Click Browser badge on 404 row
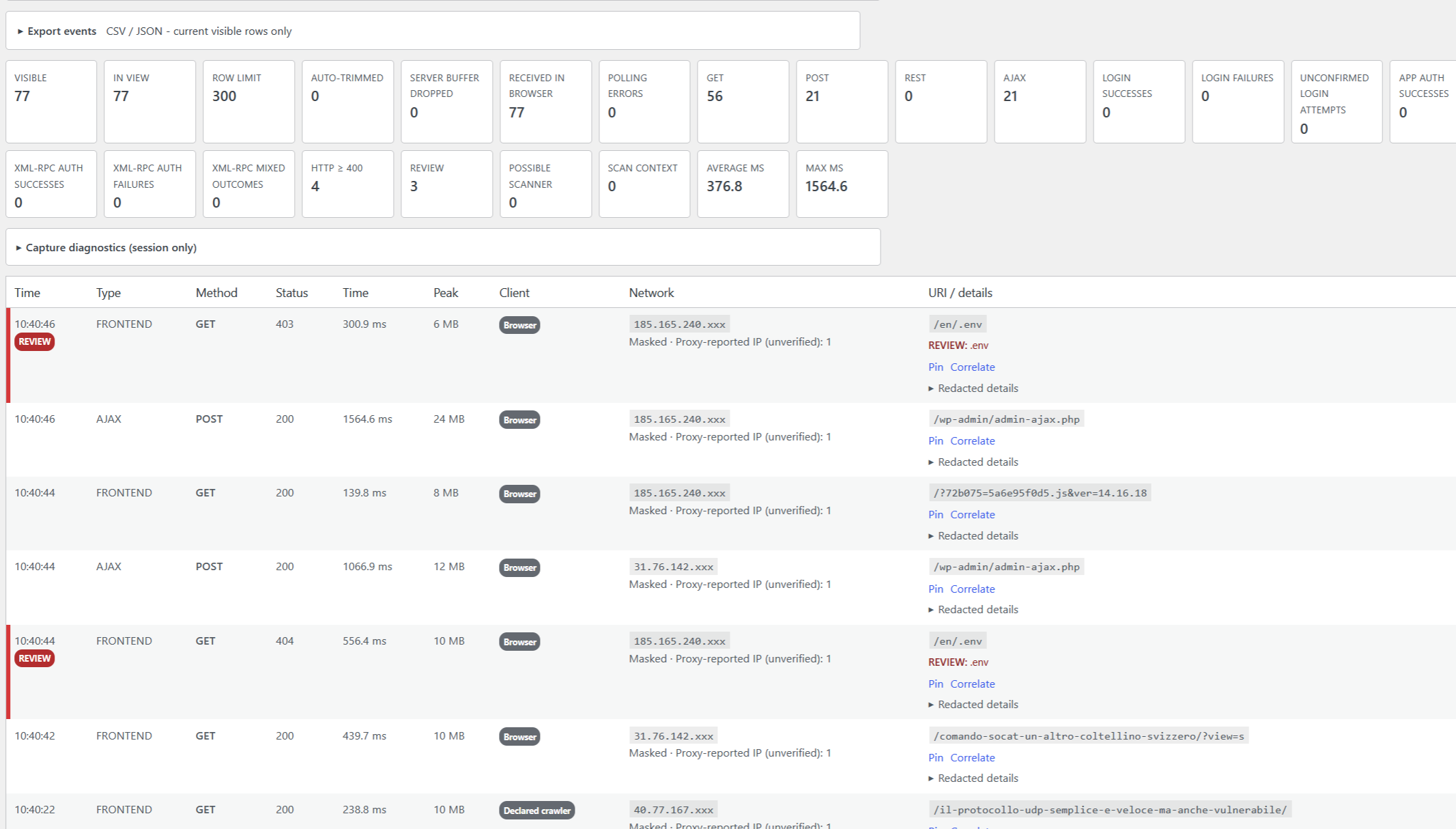This screenshot has width=1456, height=829. pyautogui.click(x=519, y=642)
